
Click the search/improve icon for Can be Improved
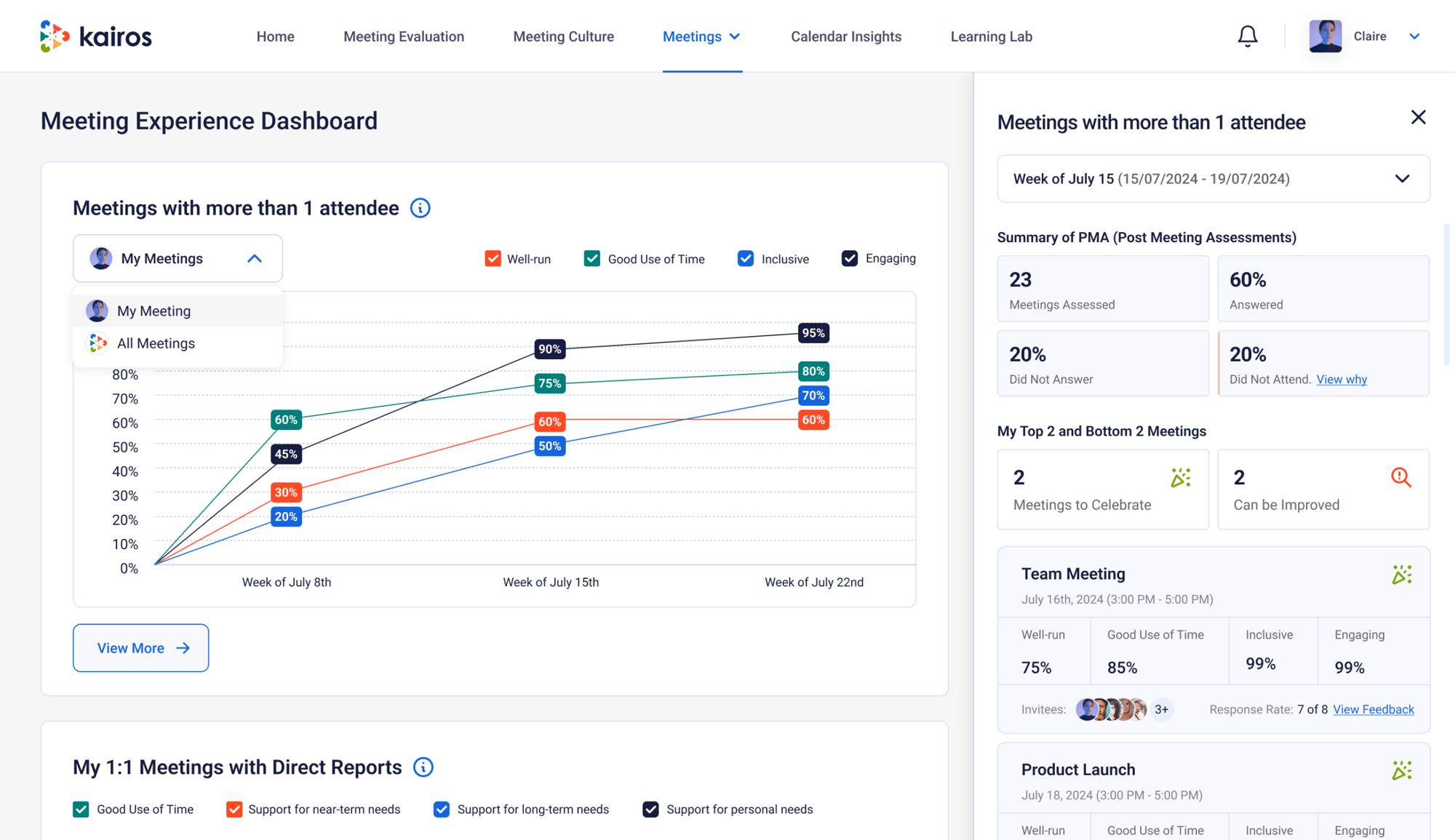pyautogui.click(x=1402, y=478)
